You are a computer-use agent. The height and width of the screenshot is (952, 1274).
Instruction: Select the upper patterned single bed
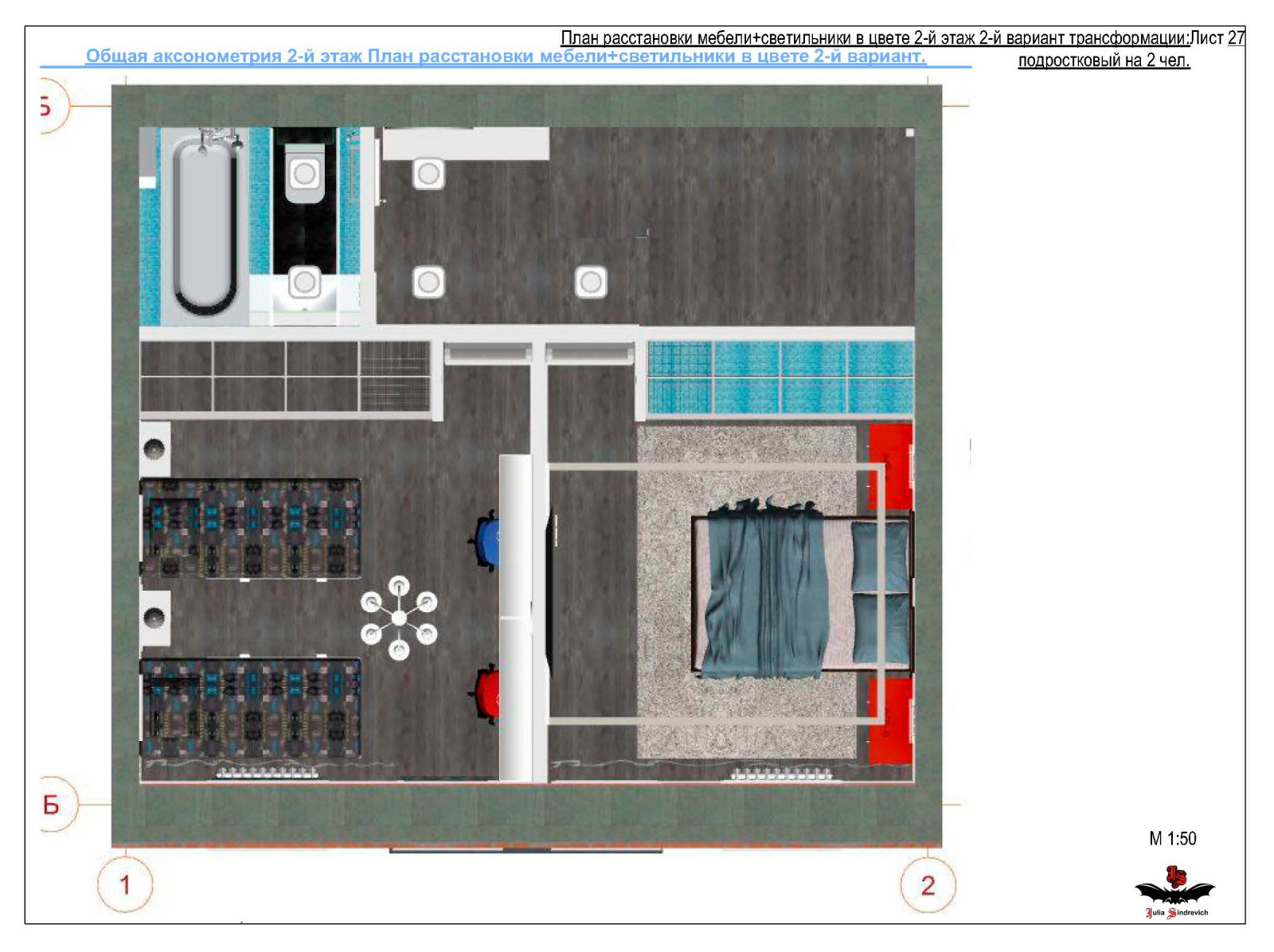(251, 528)
